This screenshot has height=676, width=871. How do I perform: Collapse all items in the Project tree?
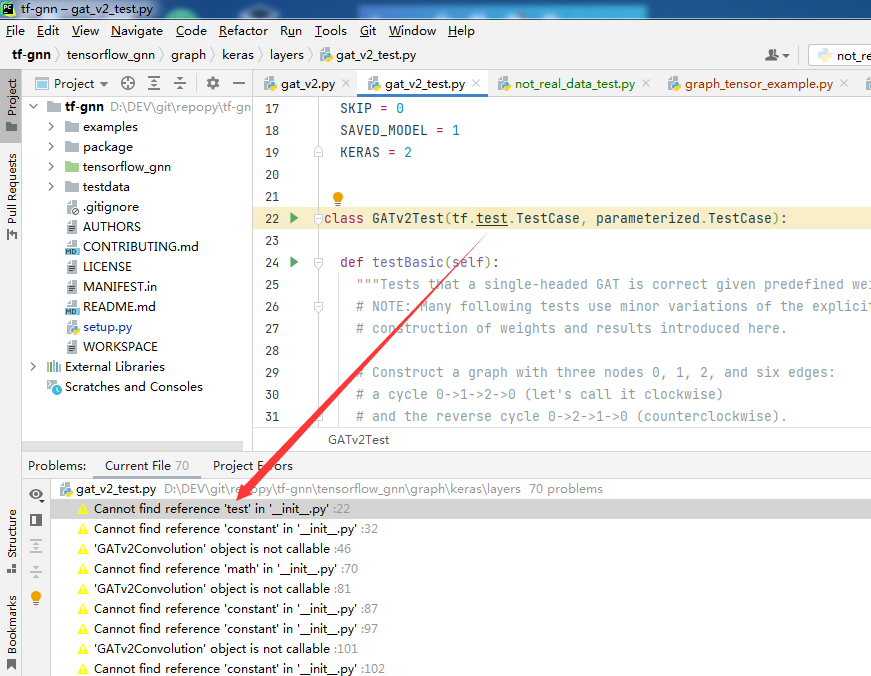tap(180, 83)
